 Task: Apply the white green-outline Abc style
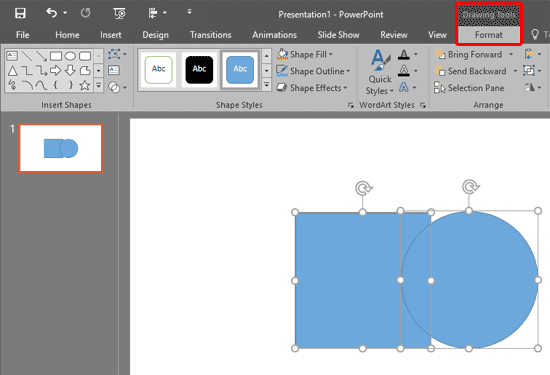[159, 69]
